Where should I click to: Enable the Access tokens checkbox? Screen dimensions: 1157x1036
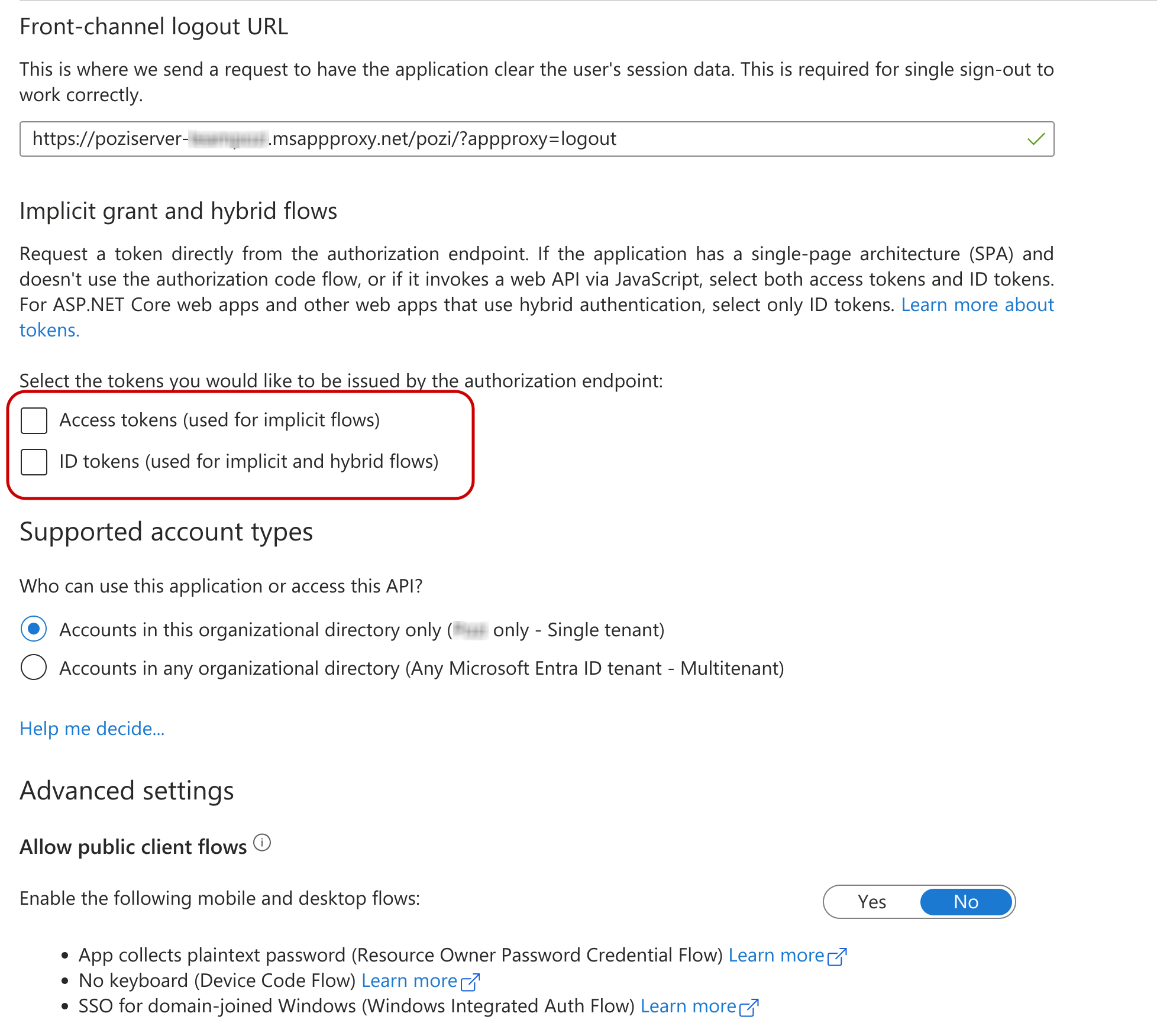point(34,420)
